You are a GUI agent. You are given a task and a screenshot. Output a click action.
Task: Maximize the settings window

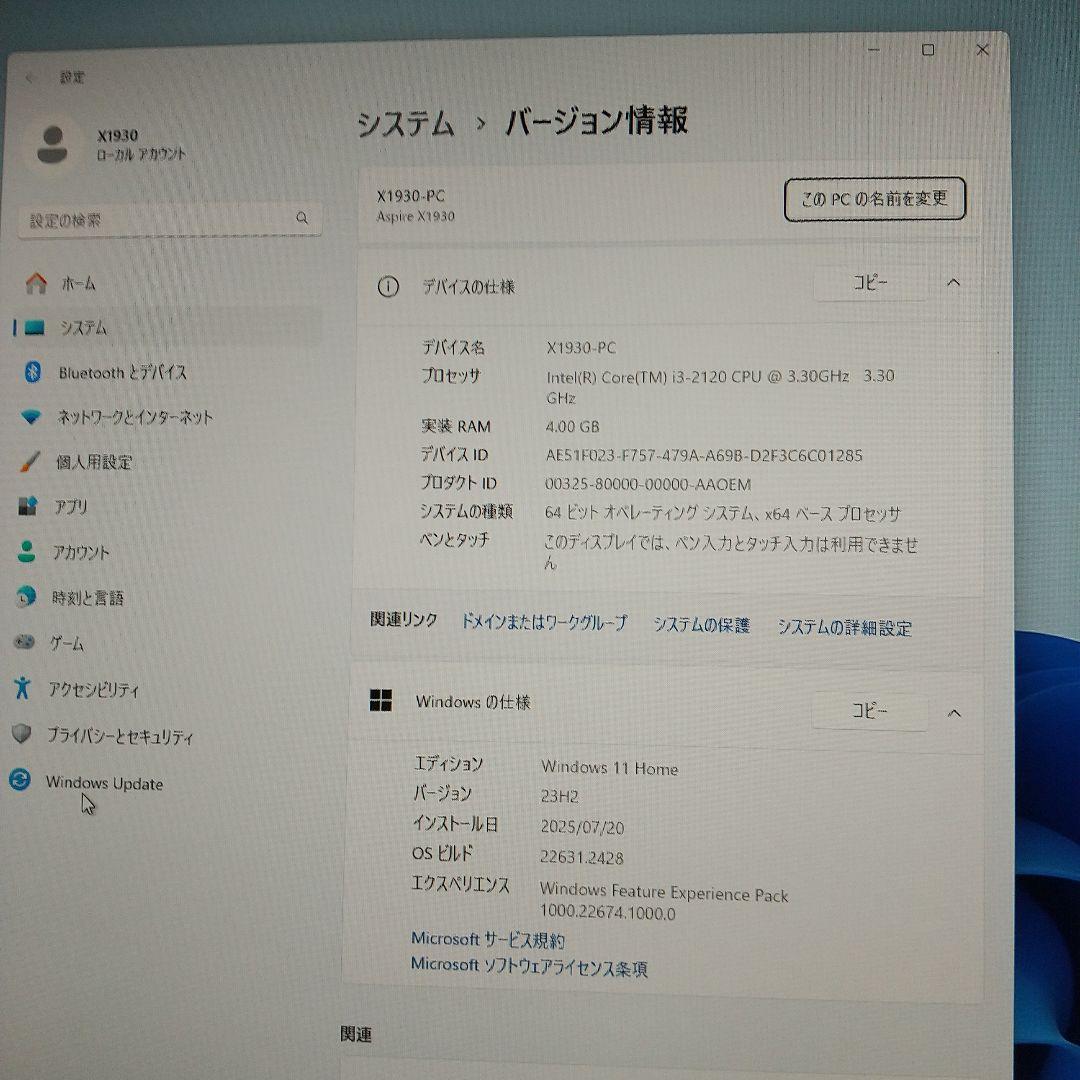pos(928,50)
